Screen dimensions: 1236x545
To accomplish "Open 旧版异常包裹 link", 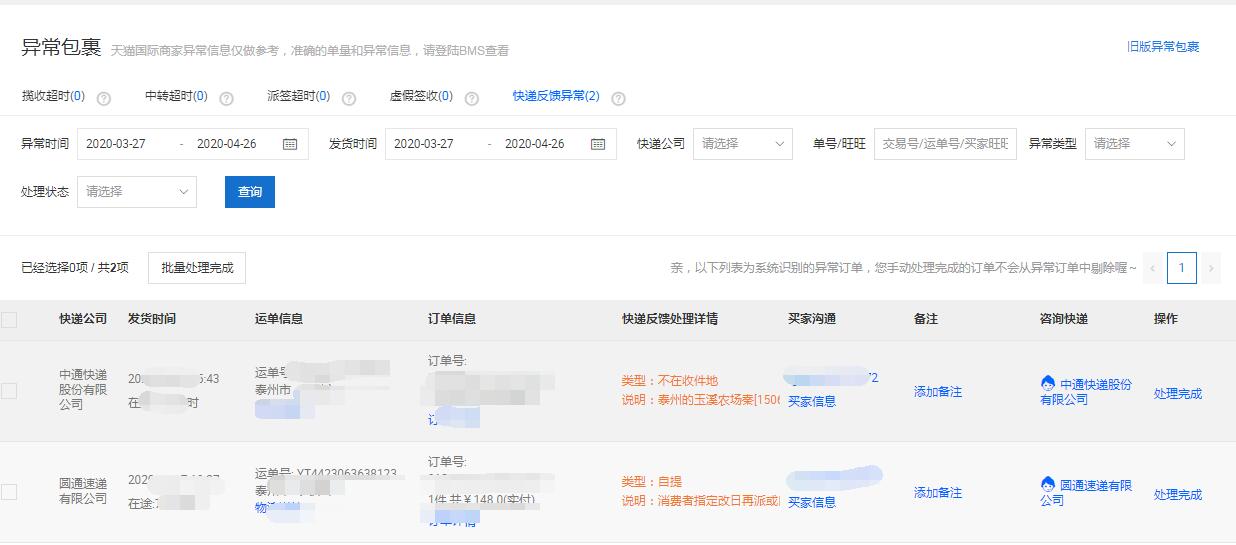I will [1163, 47].
